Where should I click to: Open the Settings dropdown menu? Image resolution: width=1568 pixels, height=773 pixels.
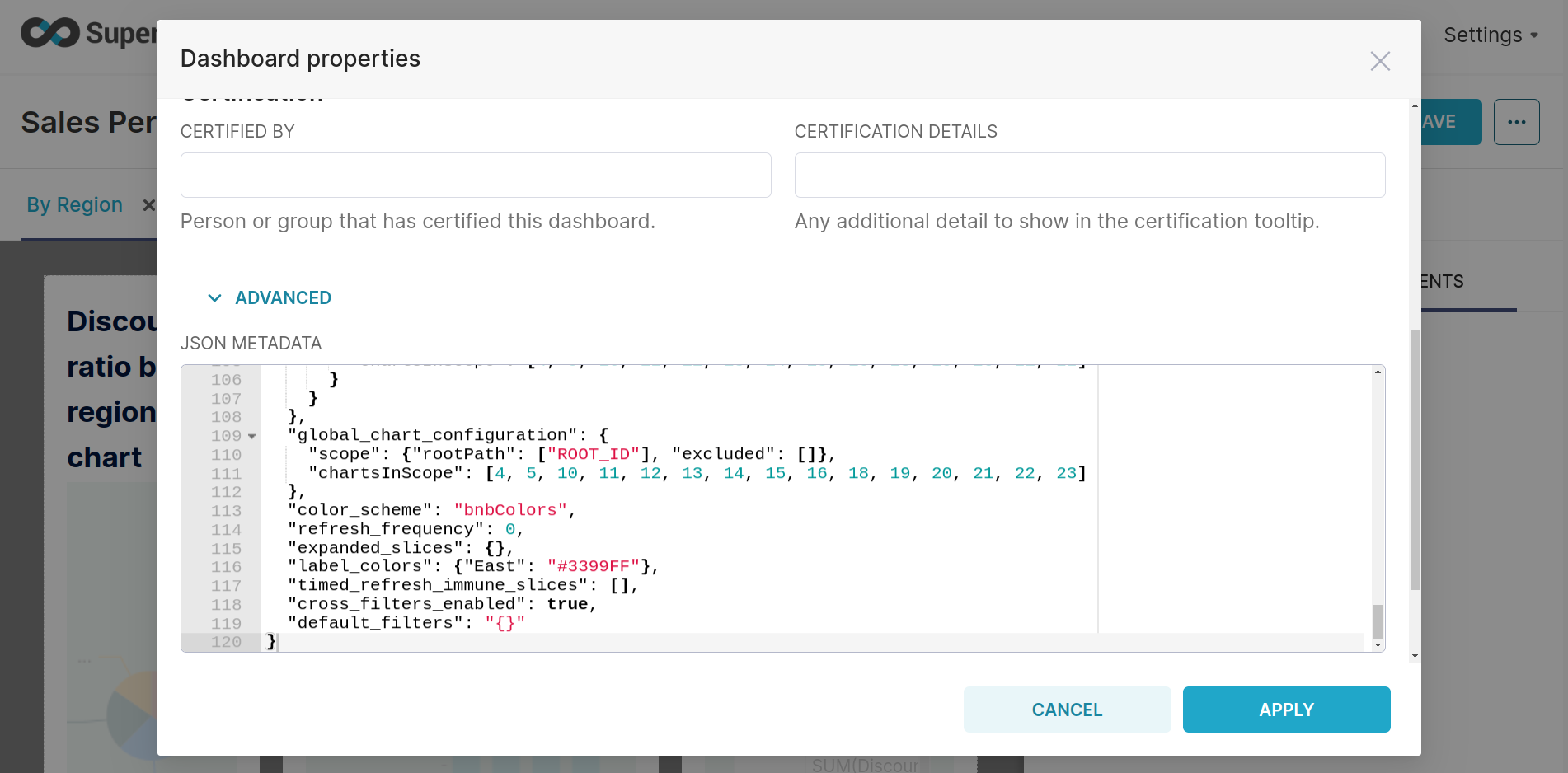pos(1491,35)
